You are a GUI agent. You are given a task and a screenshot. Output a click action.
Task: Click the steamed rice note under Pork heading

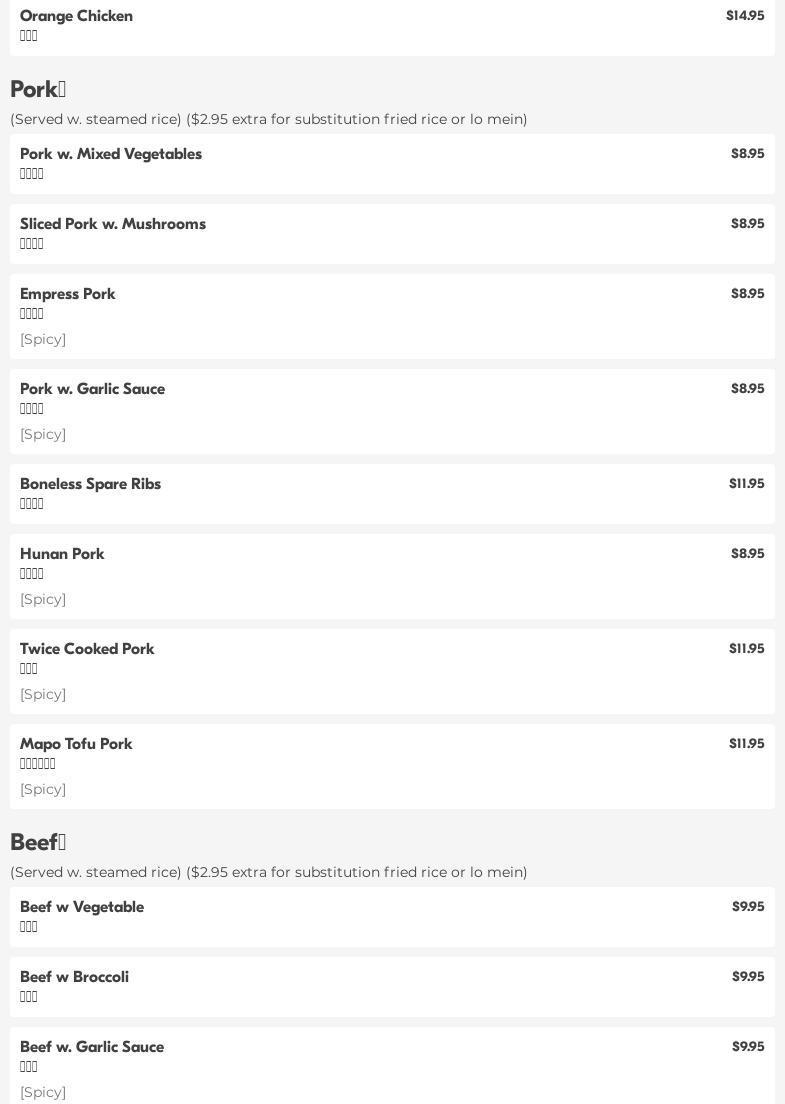pyautogui.click(x=268, y=119)
